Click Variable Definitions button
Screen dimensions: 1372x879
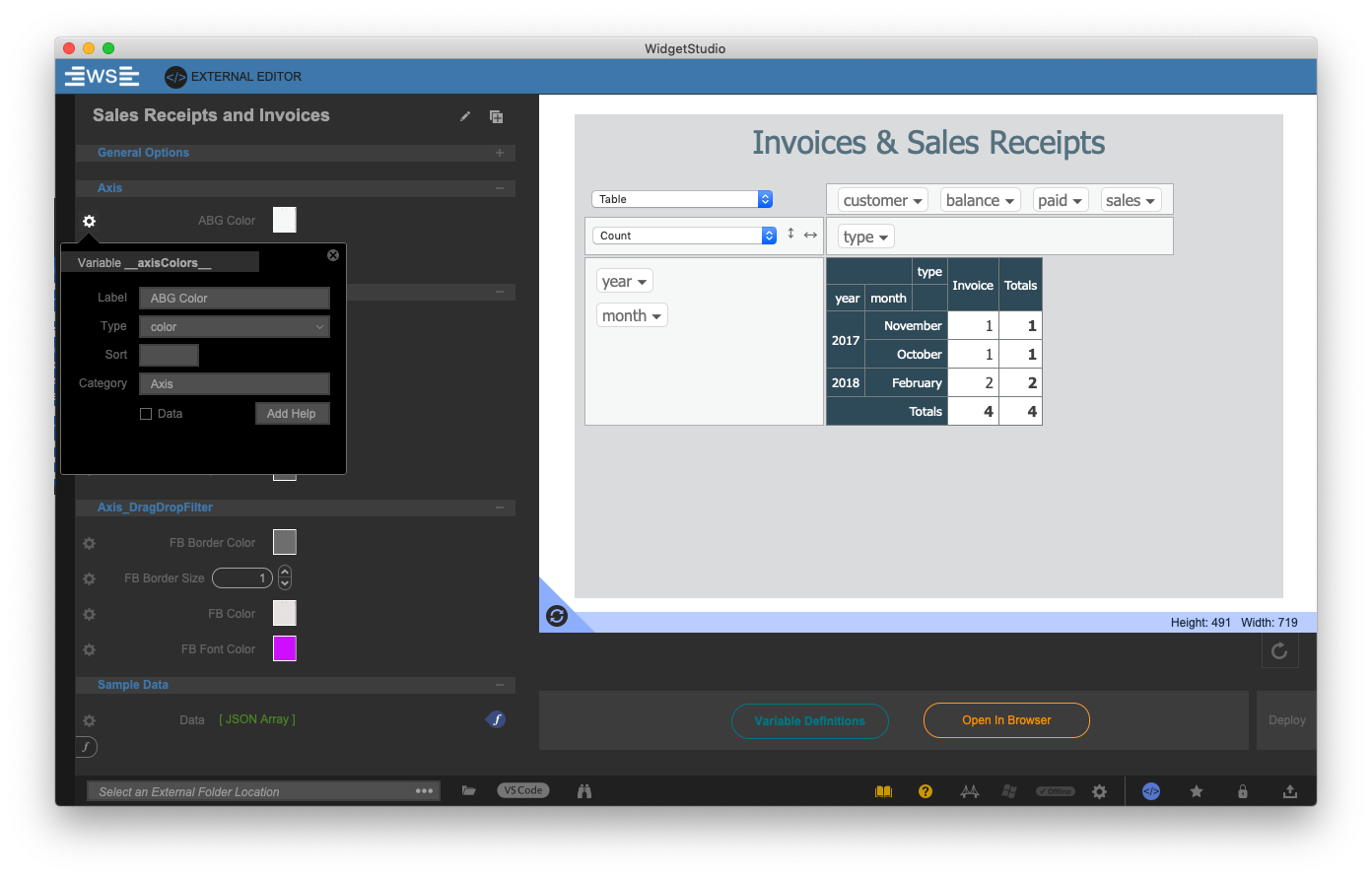click(810, 721)
